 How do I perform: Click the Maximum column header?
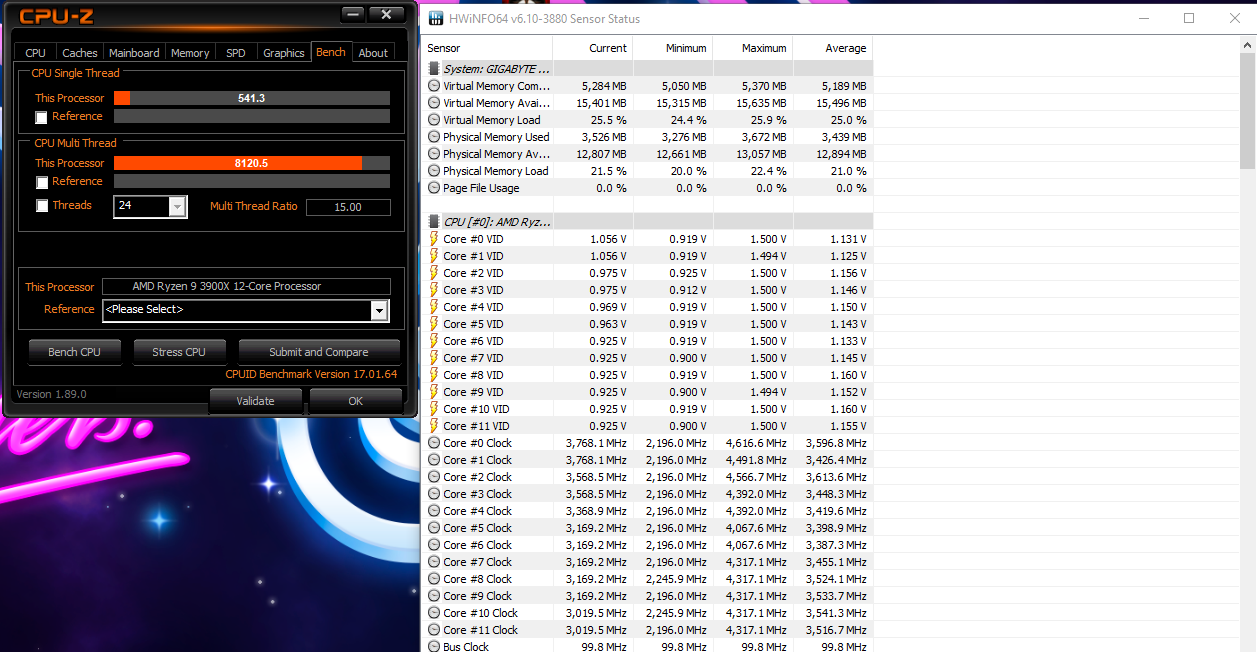coord(753,48)
